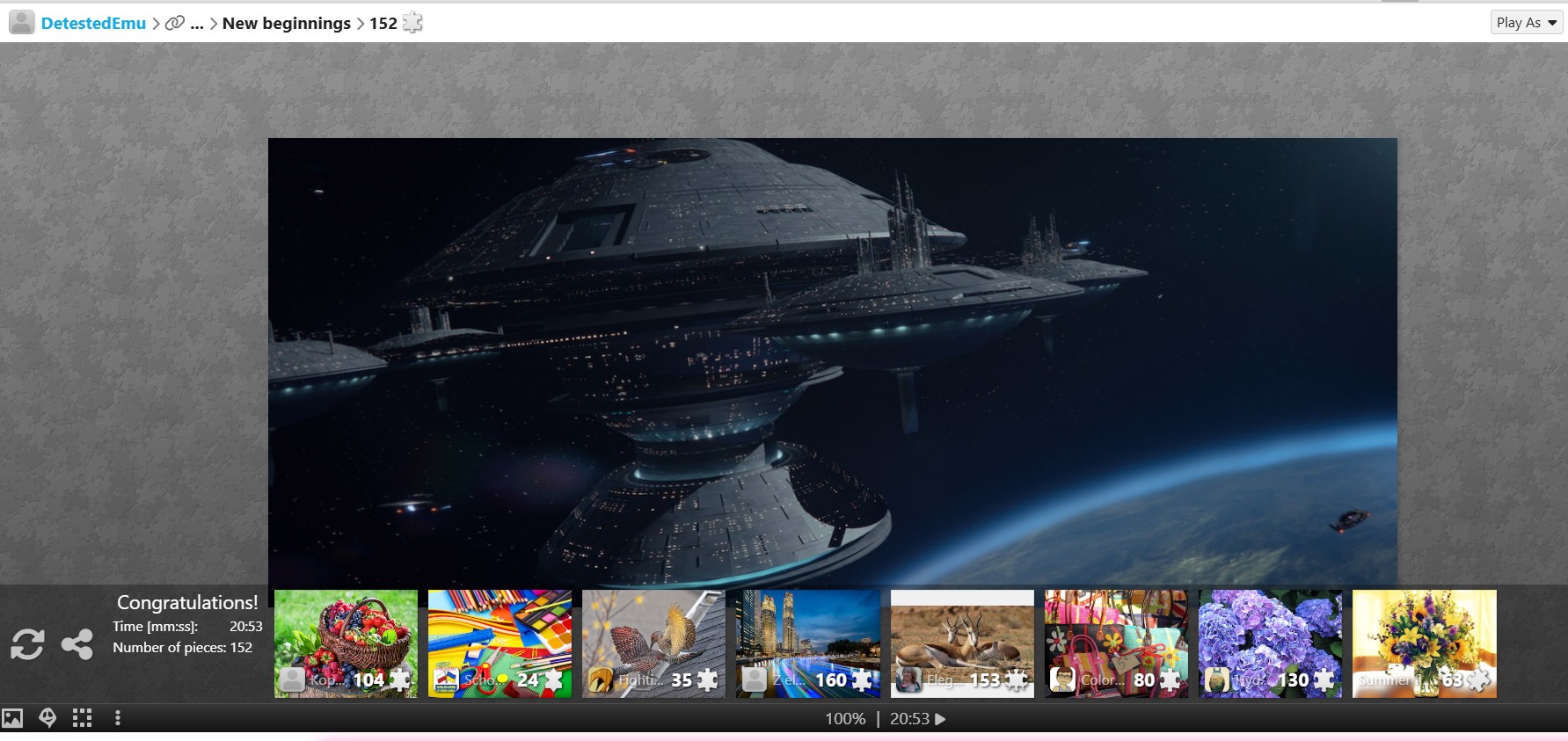Click the 100% progress indicator text

pyautogui.click(x=845, y=719)
